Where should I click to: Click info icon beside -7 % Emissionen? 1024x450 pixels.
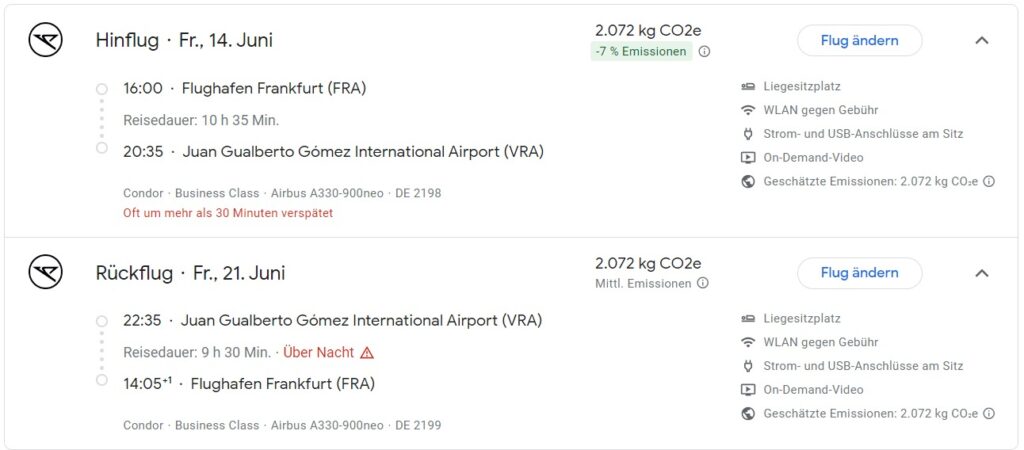coord(704,52)
